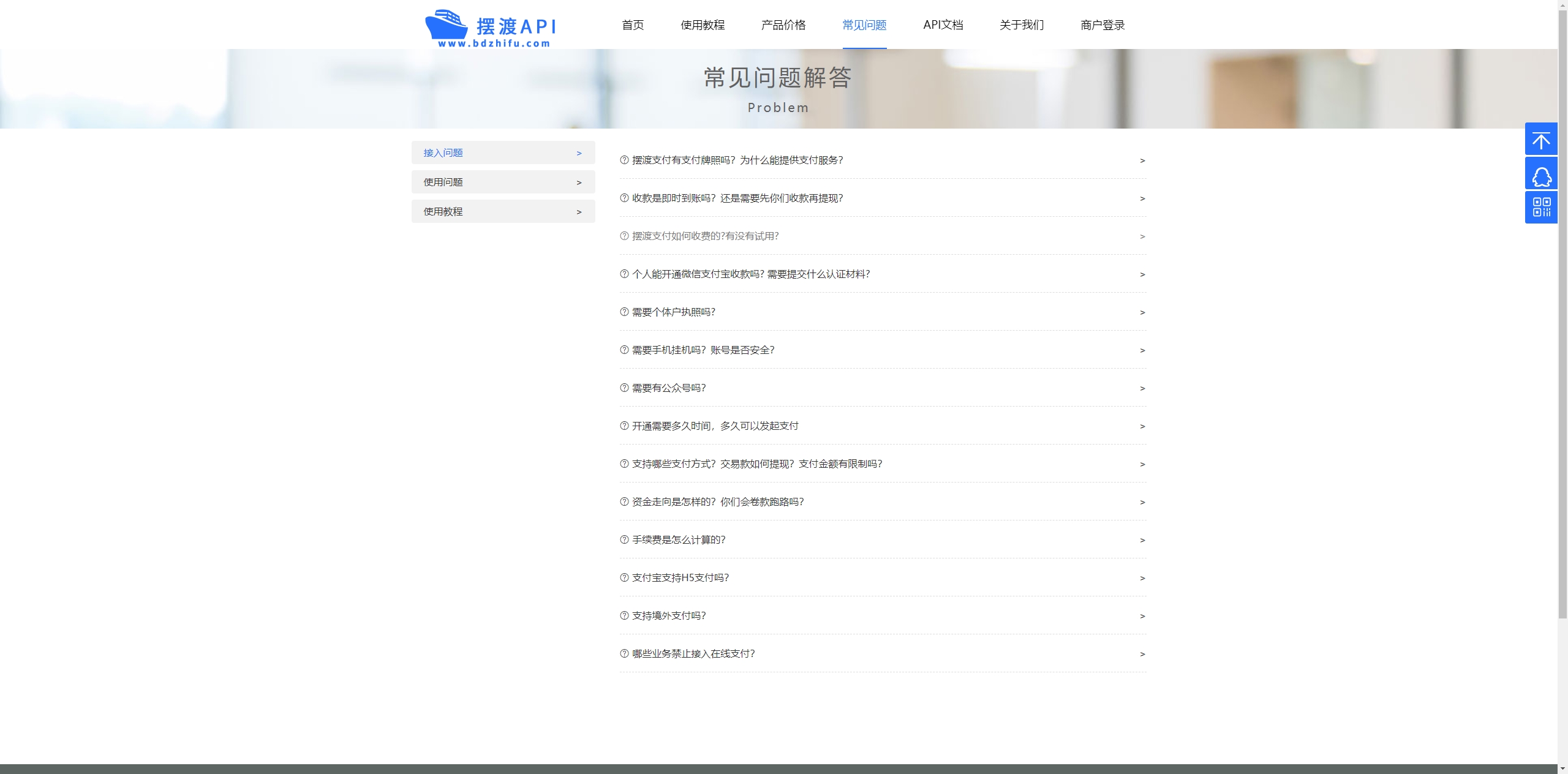This screenshot has height=774, width=1568.
Task: Expand arrow on 使用问题 sidebar item
Action: pyautogui.click(x=579, y=182)
